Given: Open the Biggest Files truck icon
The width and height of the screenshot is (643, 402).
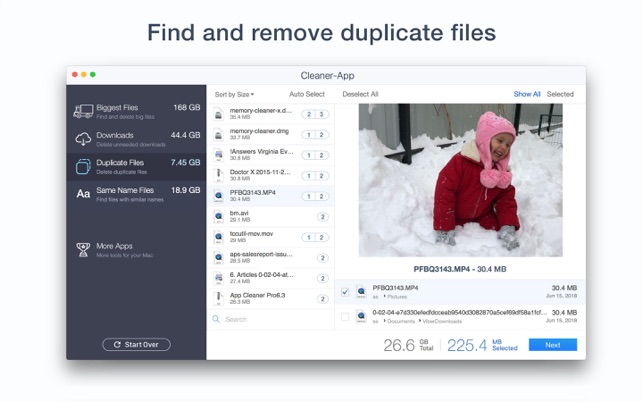Looking at the screenshot, I should (x=83, y=111).
